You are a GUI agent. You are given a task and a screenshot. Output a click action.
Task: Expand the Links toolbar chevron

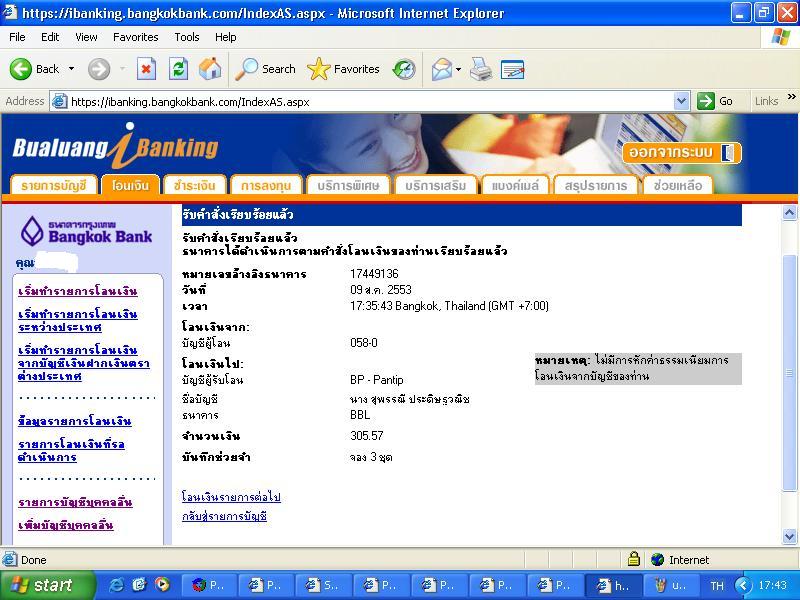coord(791,96)
